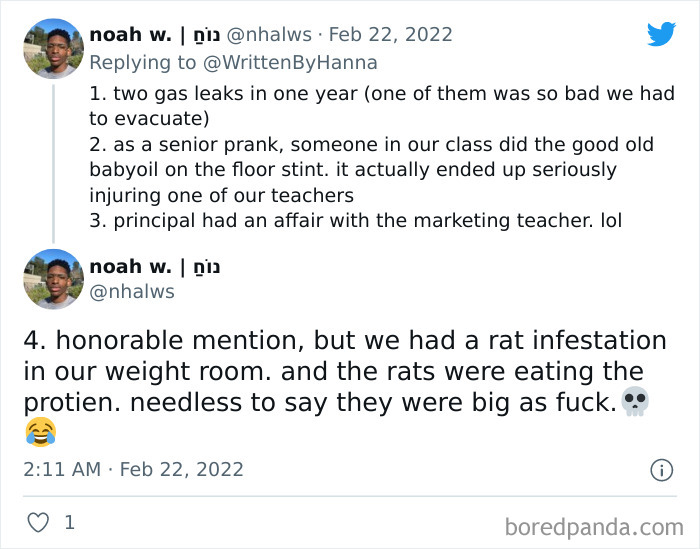Open the 2:11 AM · Feb 22, 2022 timestamp

point(133,469)
